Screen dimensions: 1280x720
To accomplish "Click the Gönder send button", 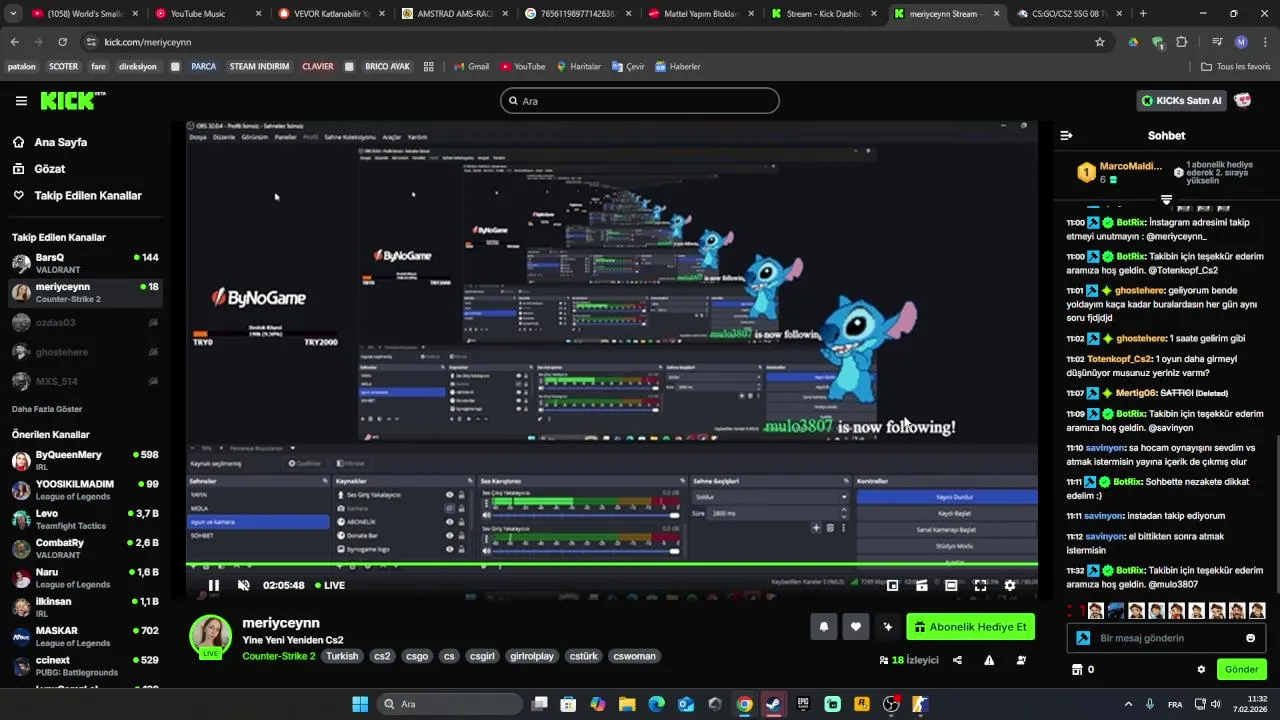I will pos(1241,669).
